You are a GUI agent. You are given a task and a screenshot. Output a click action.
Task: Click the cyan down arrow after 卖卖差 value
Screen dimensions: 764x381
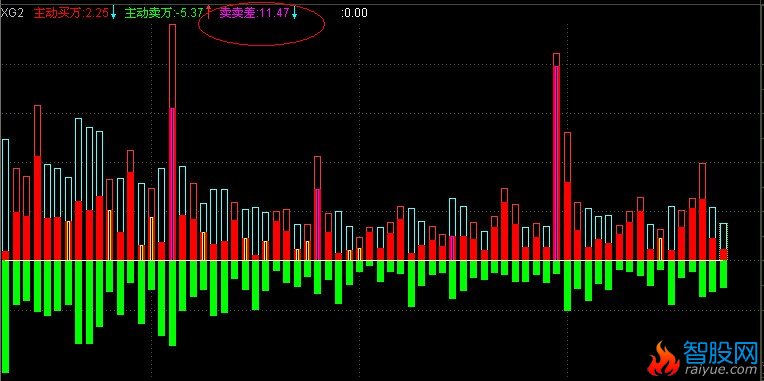tap(294, 13)
